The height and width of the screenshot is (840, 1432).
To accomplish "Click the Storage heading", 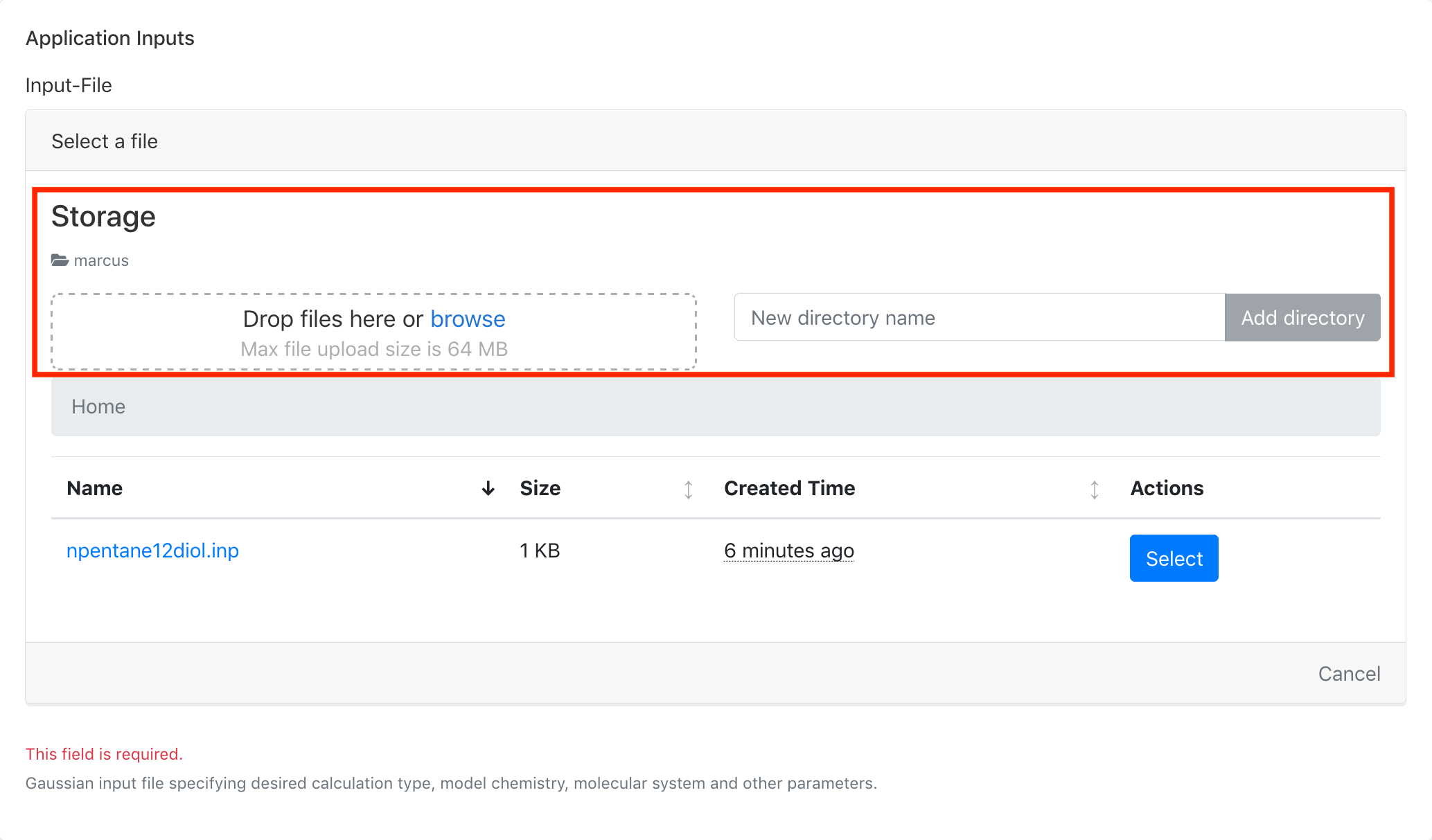I will (103, 217).
